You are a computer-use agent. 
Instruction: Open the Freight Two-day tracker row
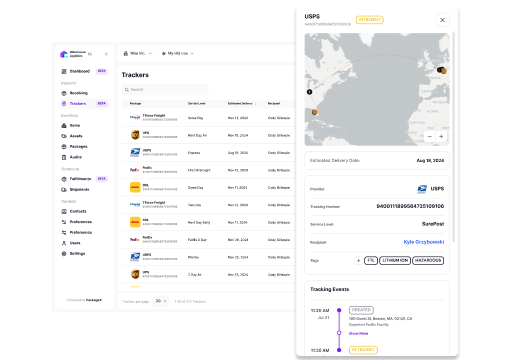208,205
